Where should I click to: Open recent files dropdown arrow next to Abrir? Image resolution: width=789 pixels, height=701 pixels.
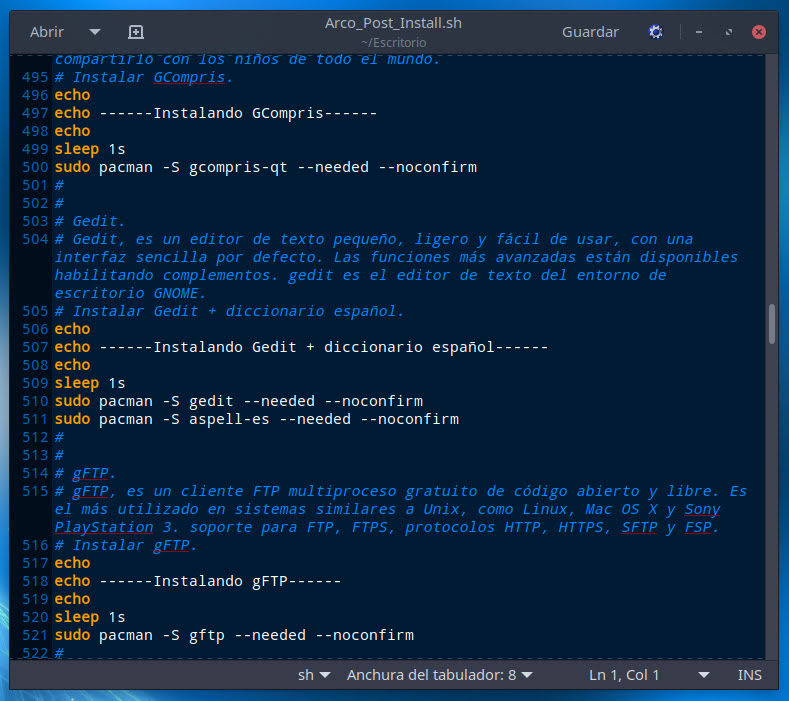pyautogui.click(x=95, y=32)
